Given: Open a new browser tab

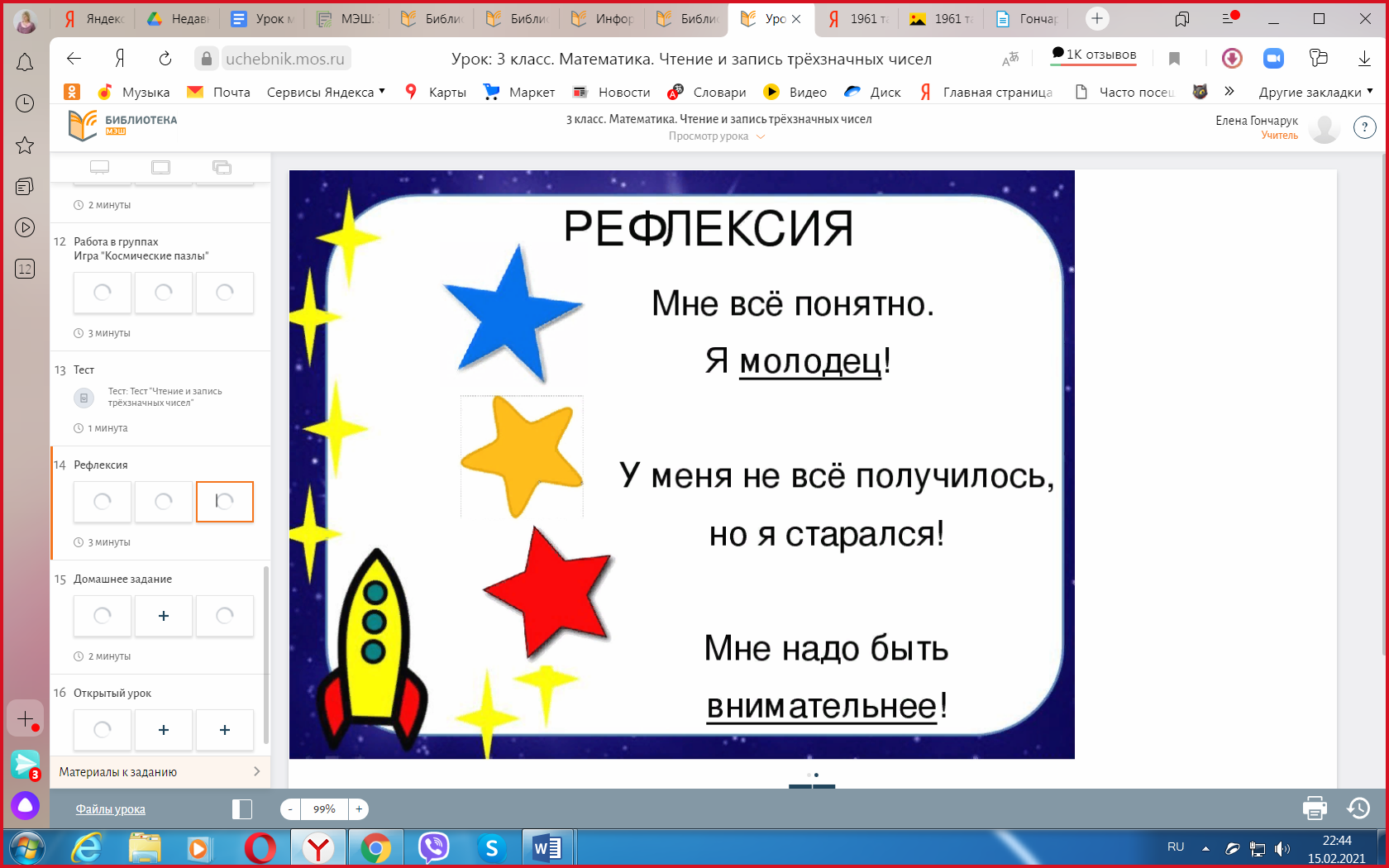Looking at the screenshot, I should coord(1097,18).
